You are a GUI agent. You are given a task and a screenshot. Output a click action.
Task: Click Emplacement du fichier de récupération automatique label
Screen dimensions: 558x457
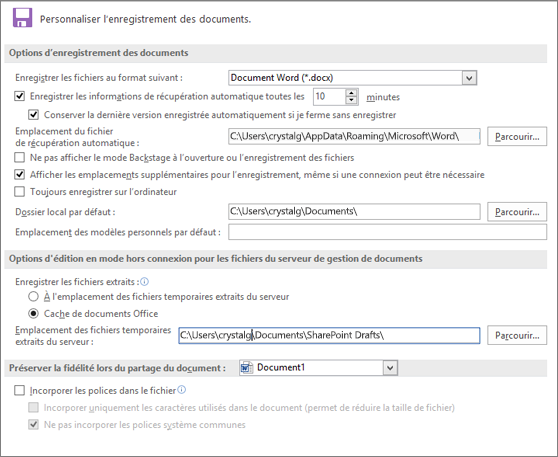(77, 137)
